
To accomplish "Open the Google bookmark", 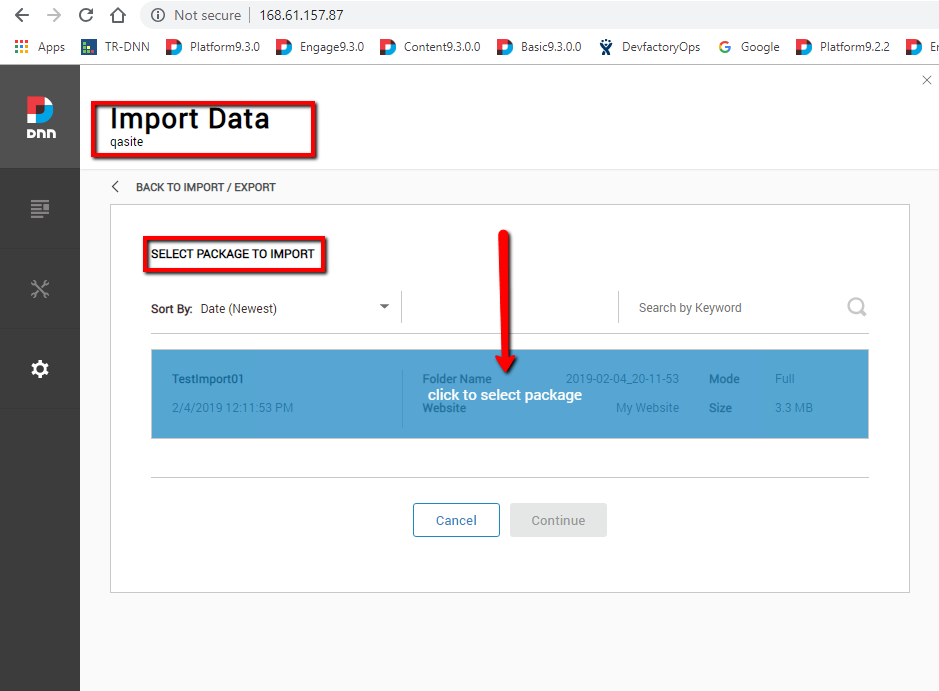I will click(x=749, y=46).
